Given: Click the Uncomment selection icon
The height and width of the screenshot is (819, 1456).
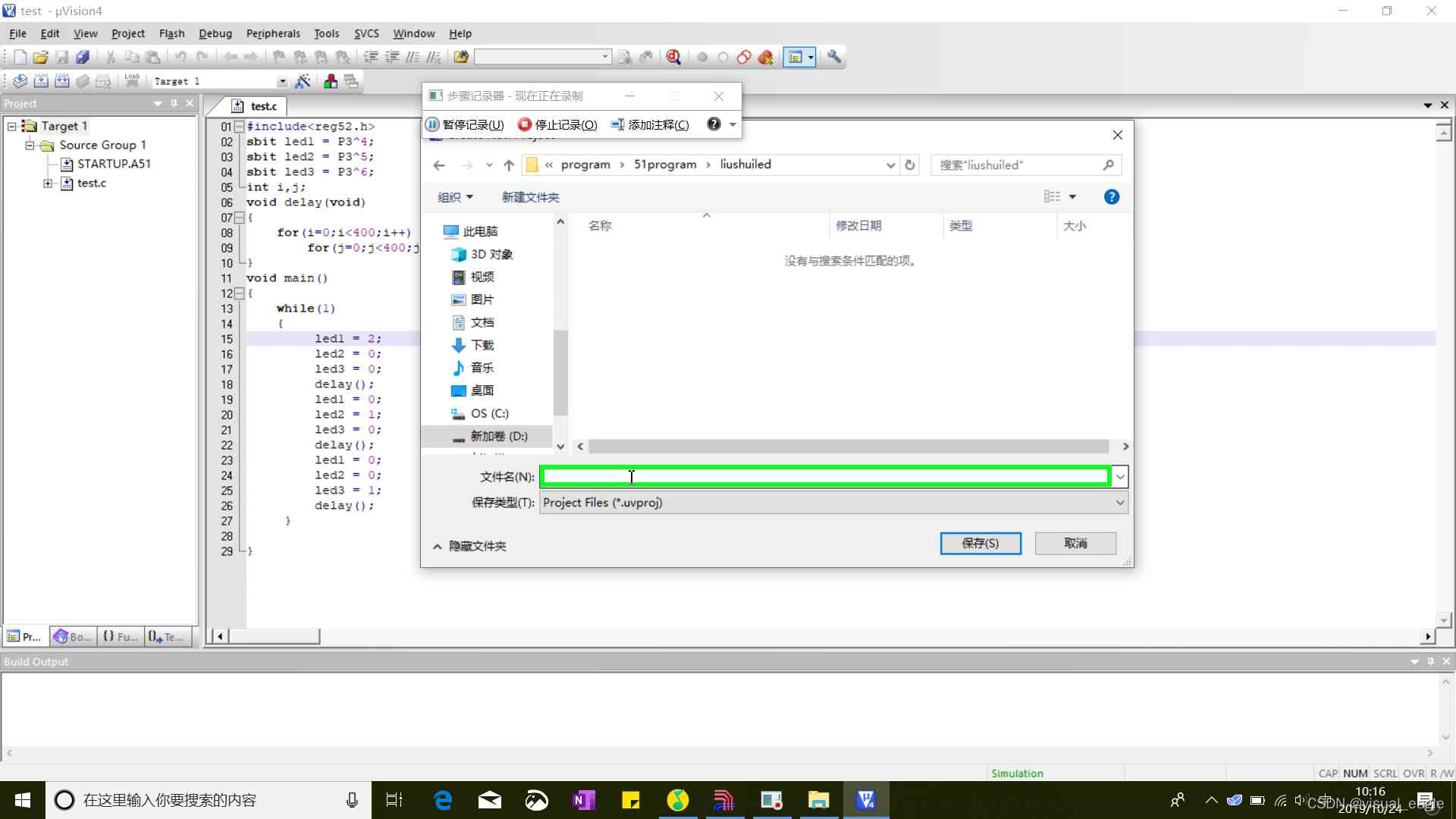Looking at the screenshot, I should pos(433,57).
